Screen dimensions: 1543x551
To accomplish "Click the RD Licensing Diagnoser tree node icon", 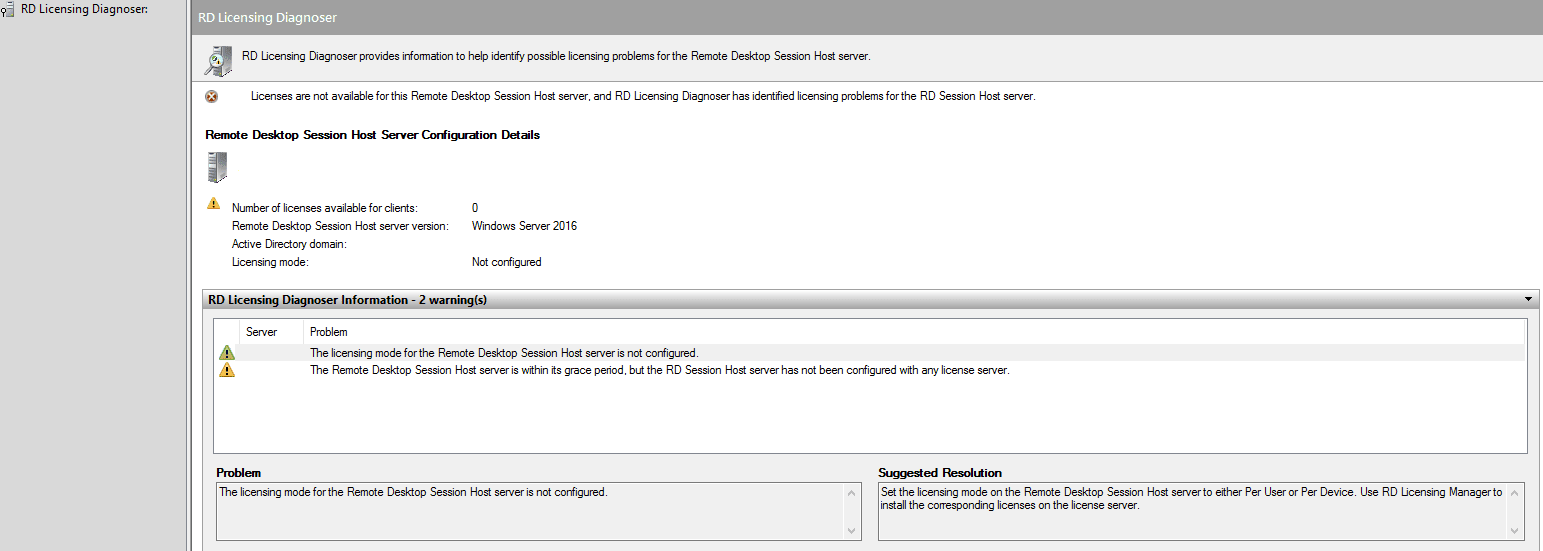I will coord(8,10).
